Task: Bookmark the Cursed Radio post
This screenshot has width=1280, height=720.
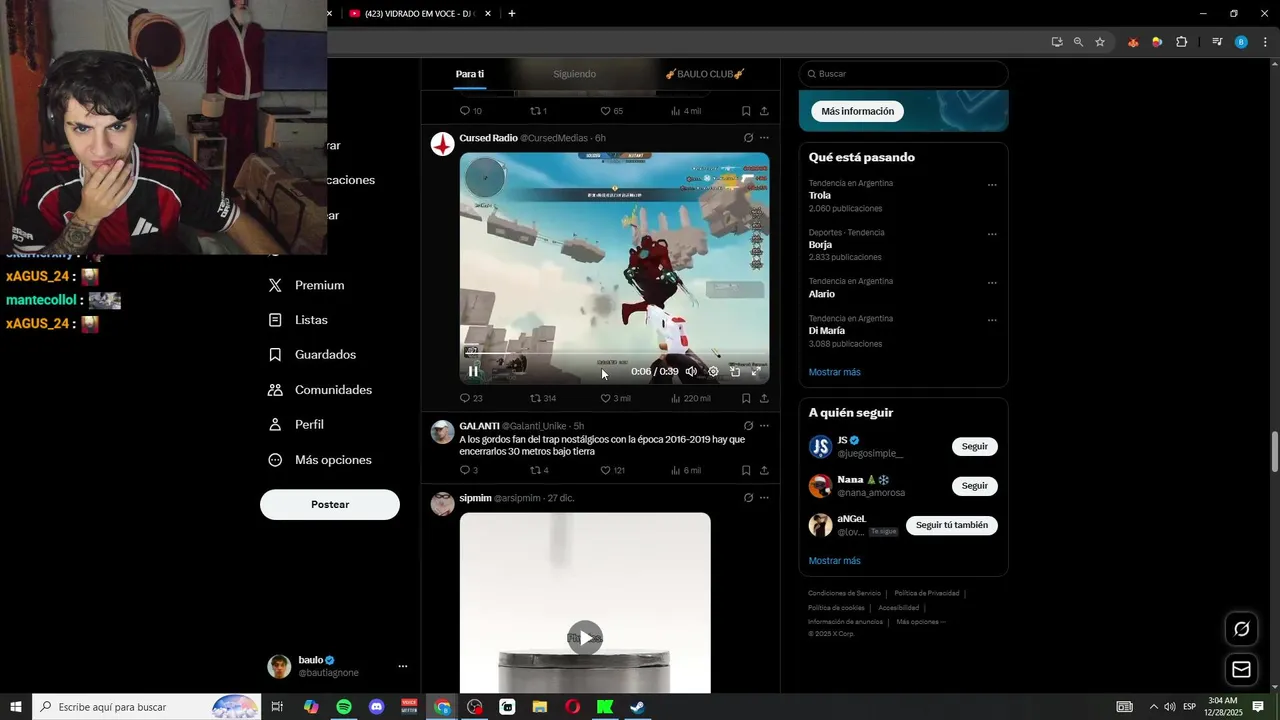Action: tap(746, 398)
